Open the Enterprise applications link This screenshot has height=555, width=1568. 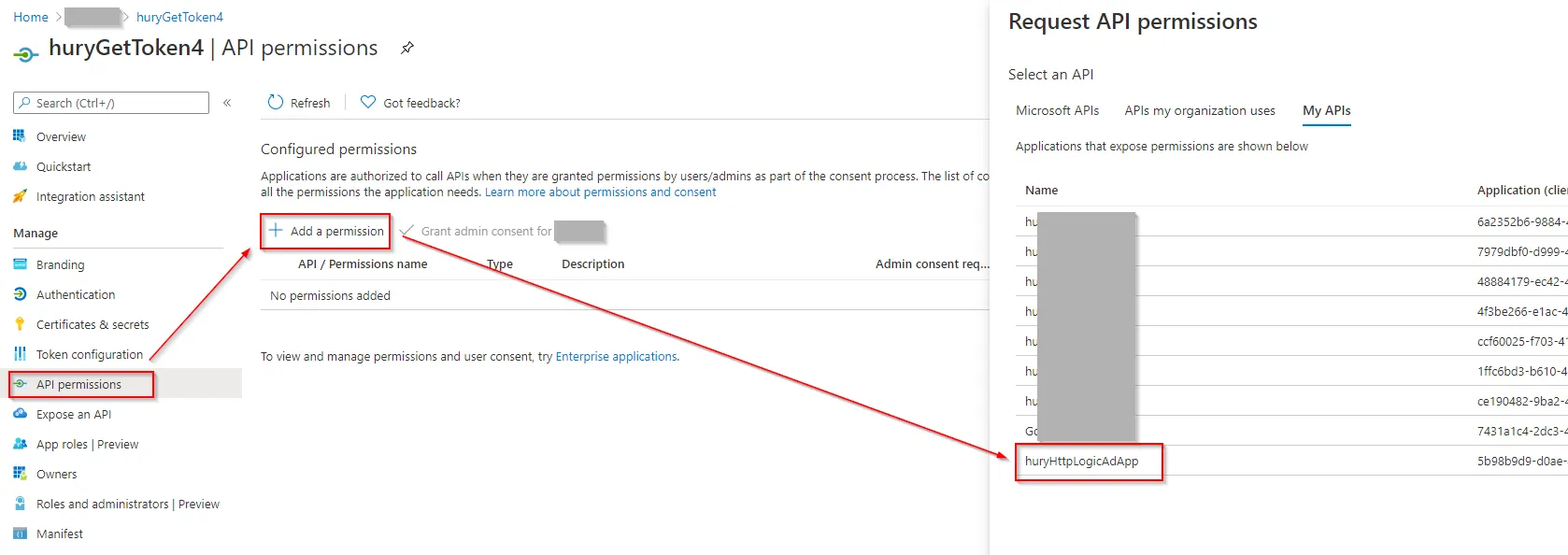coord(617,356)
